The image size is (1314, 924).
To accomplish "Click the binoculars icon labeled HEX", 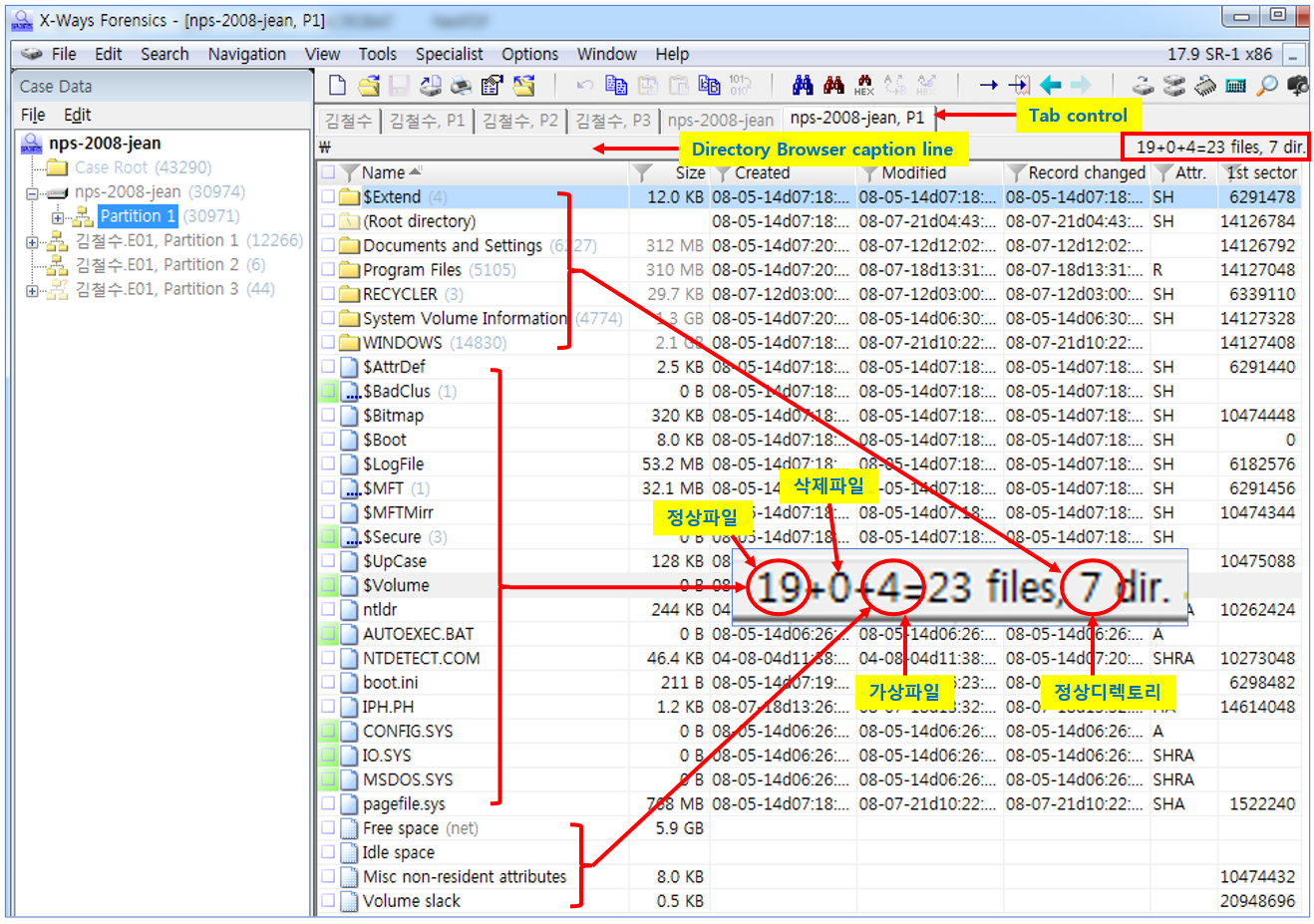I will pyautogui.click(x=864, y=86).
